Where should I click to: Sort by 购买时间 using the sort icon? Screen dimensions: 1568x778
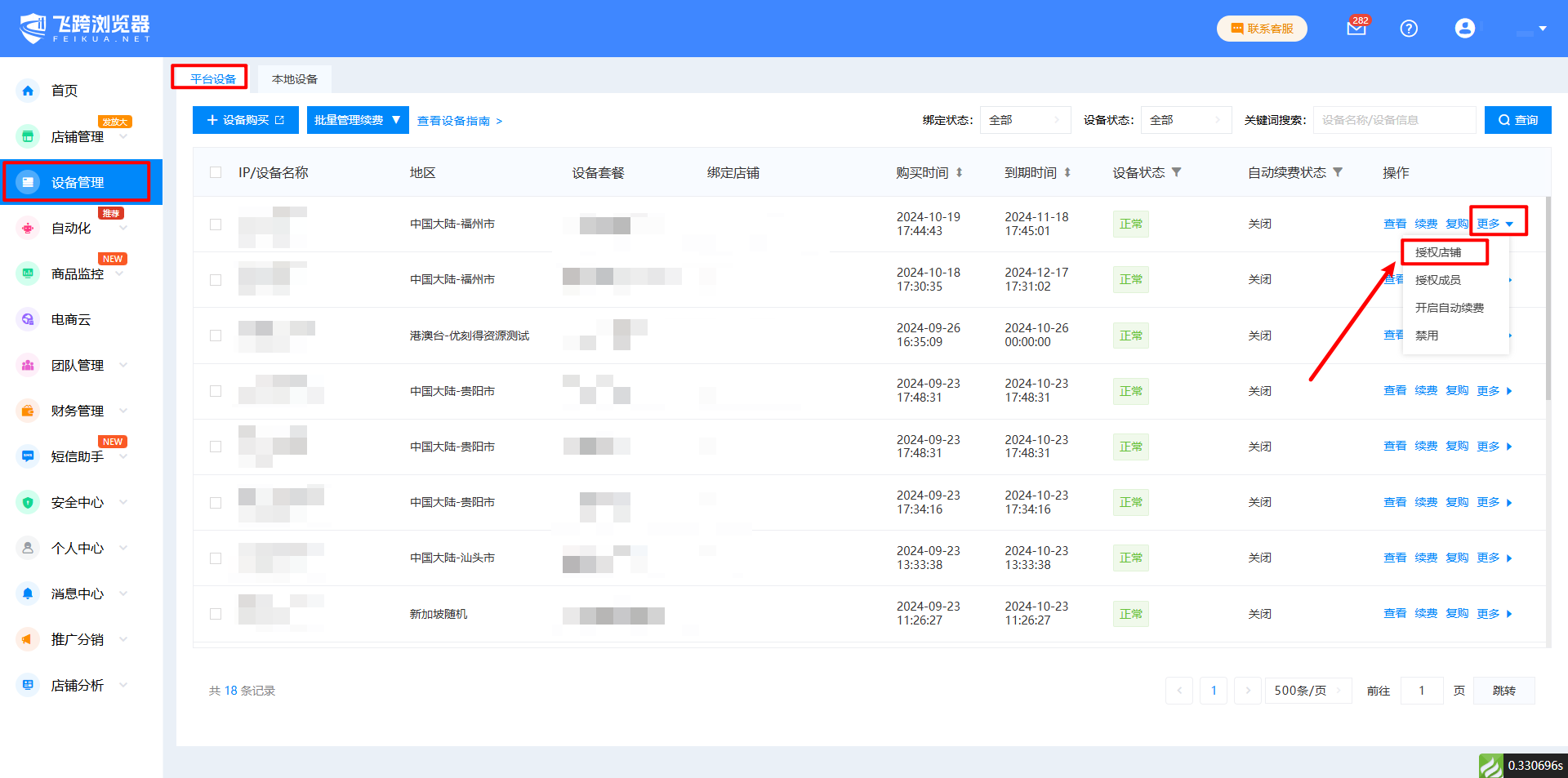pos(960,172)
